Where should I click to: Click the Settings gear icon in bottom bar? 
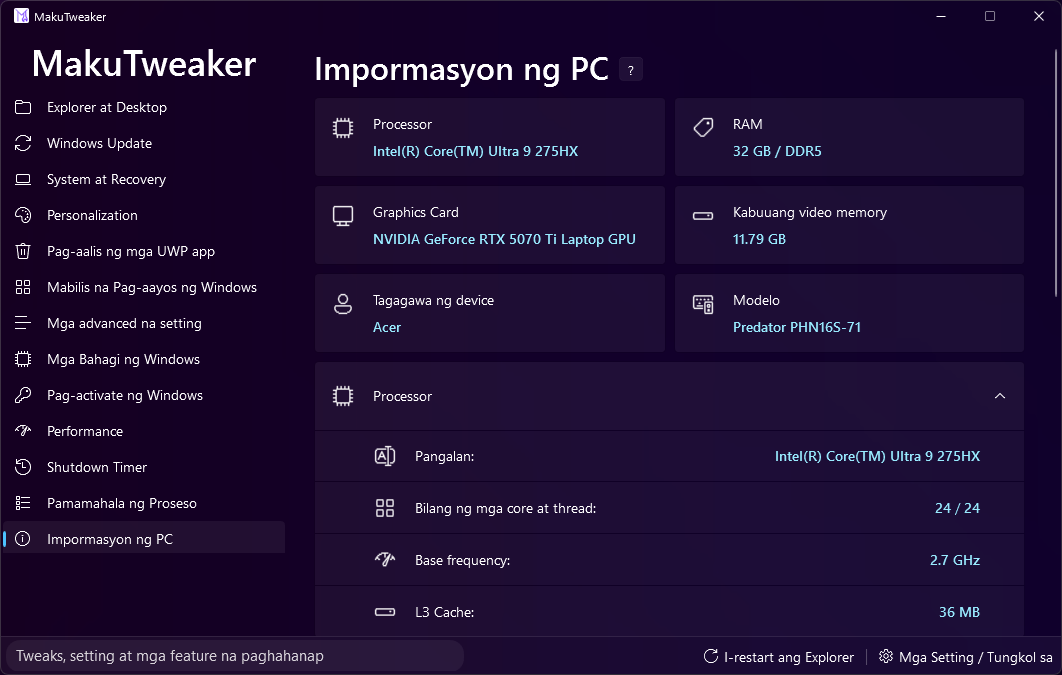[885, 656]
